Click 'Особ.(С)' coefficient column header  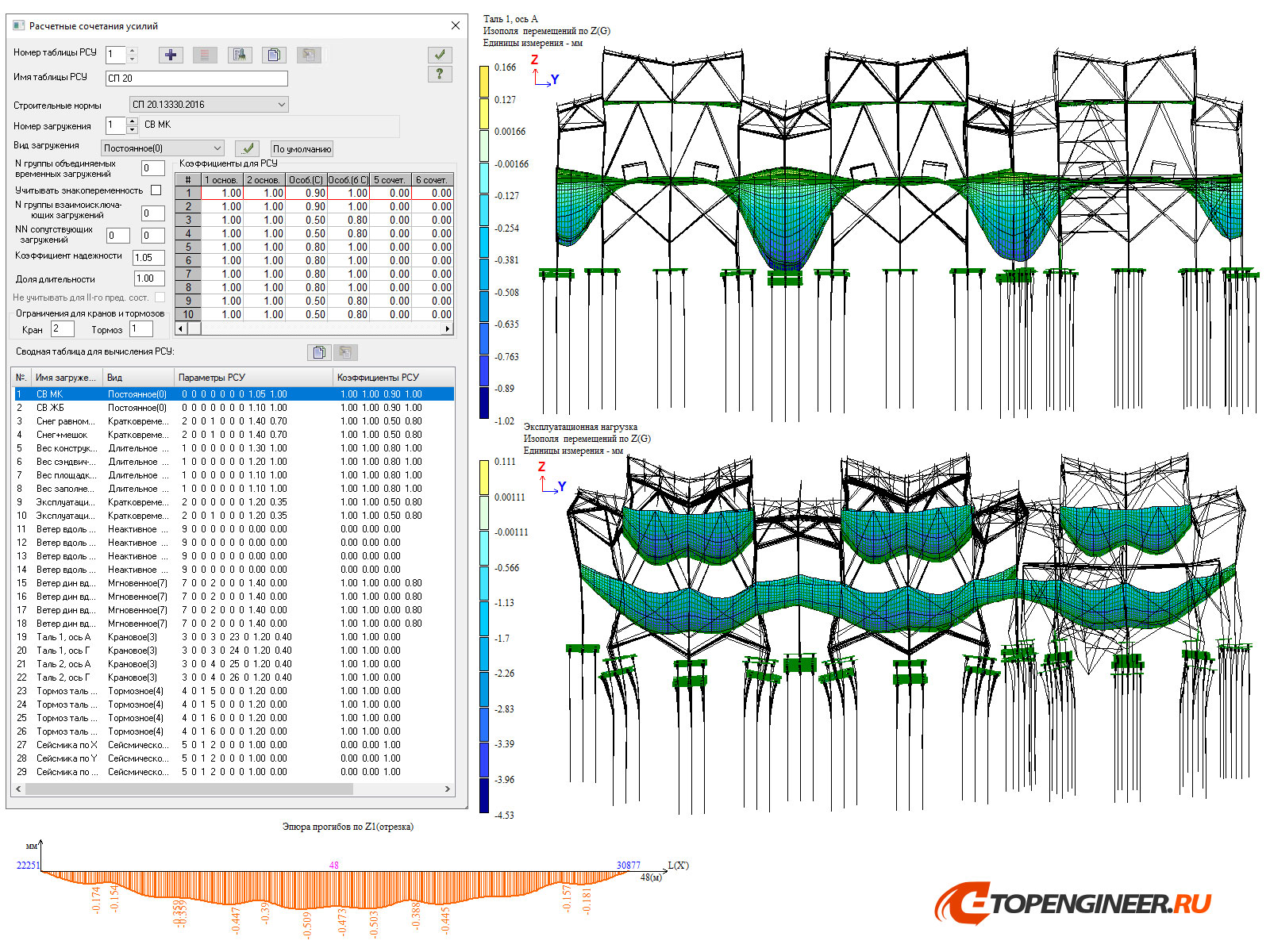coord(306,180)
